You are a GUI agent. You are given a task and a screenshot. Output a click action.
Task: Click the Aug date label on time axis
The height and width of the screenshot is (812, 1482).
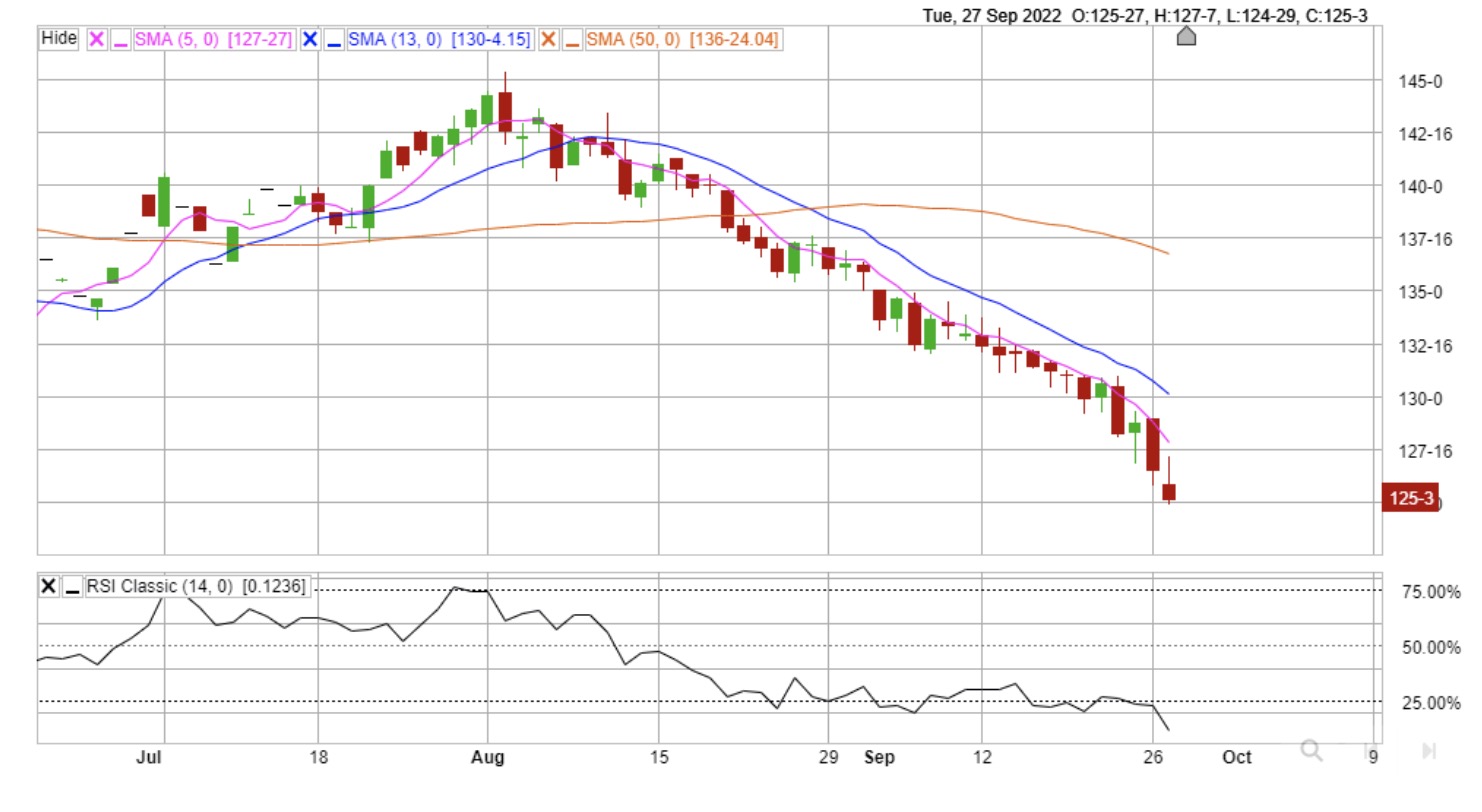point(488,757)
